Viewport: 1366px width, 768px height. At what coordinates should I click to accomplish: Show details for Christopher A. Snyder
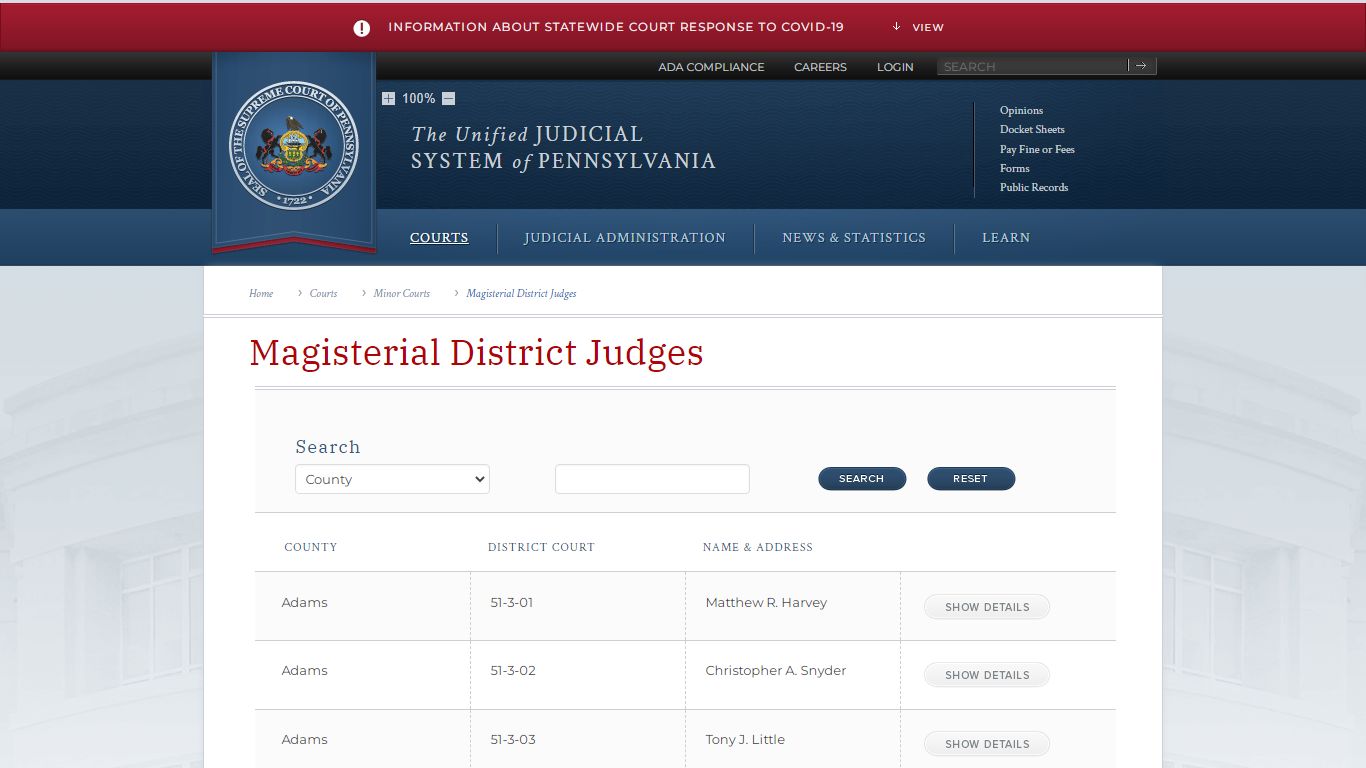(x=987, y=675)
